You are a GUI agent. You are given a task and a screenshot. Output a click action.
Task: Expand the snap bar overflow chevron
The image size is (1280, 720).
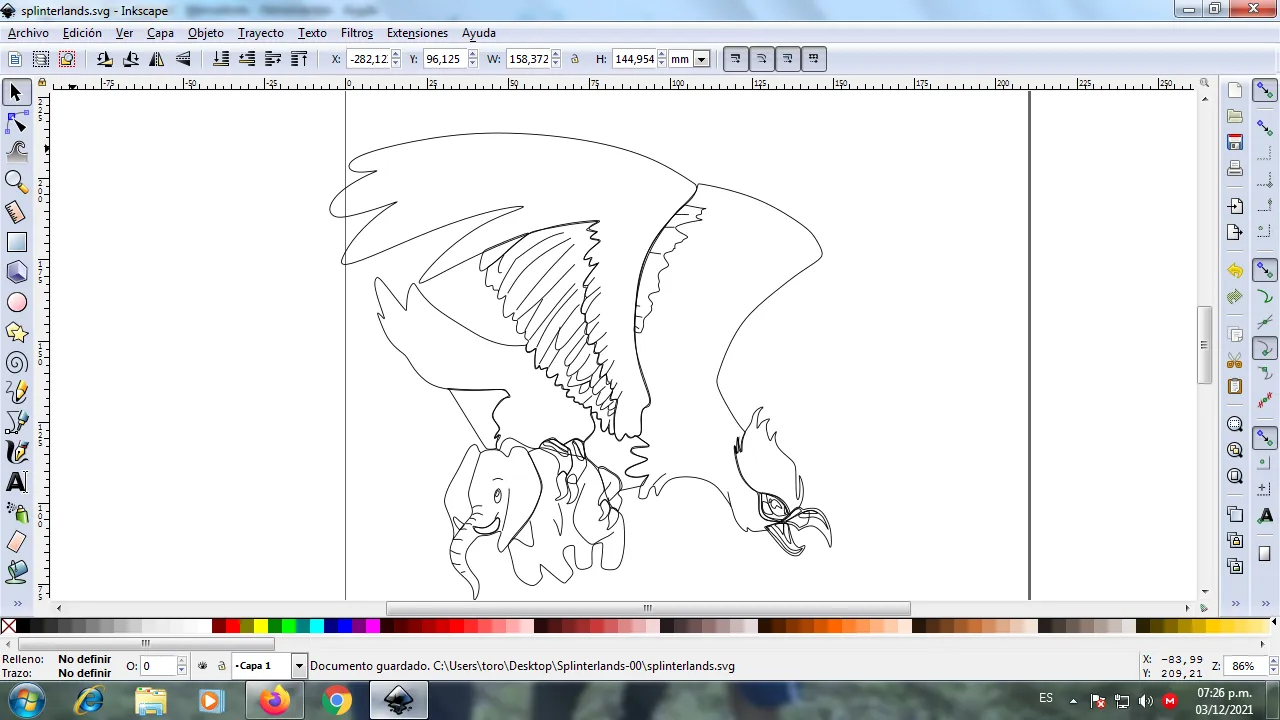(x=1265, y=604)
